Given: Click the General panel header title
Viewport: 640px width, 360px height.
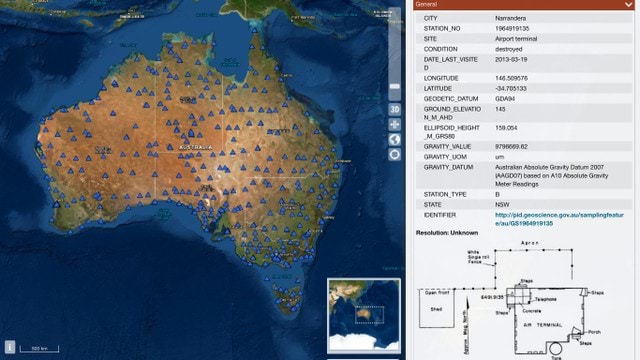Looking at the screenshot, I should 426,4.
